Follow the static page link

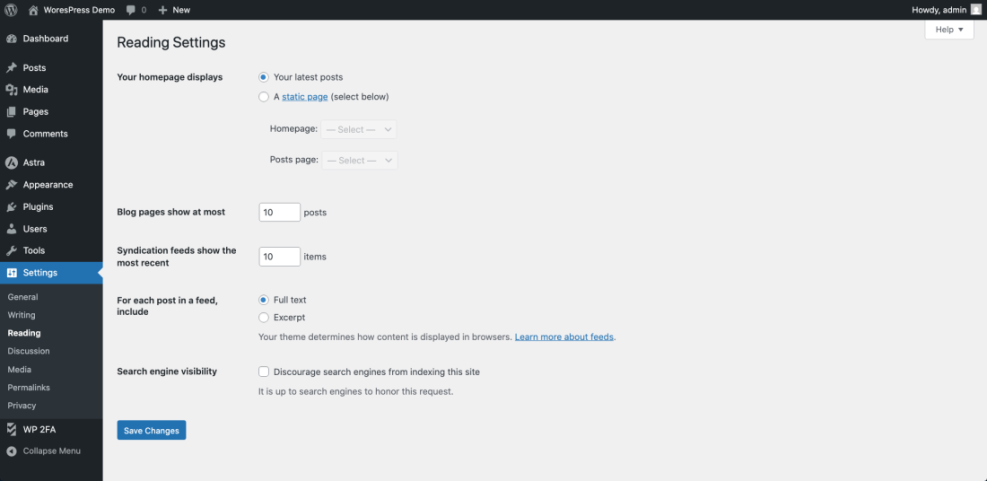point(305,97)
